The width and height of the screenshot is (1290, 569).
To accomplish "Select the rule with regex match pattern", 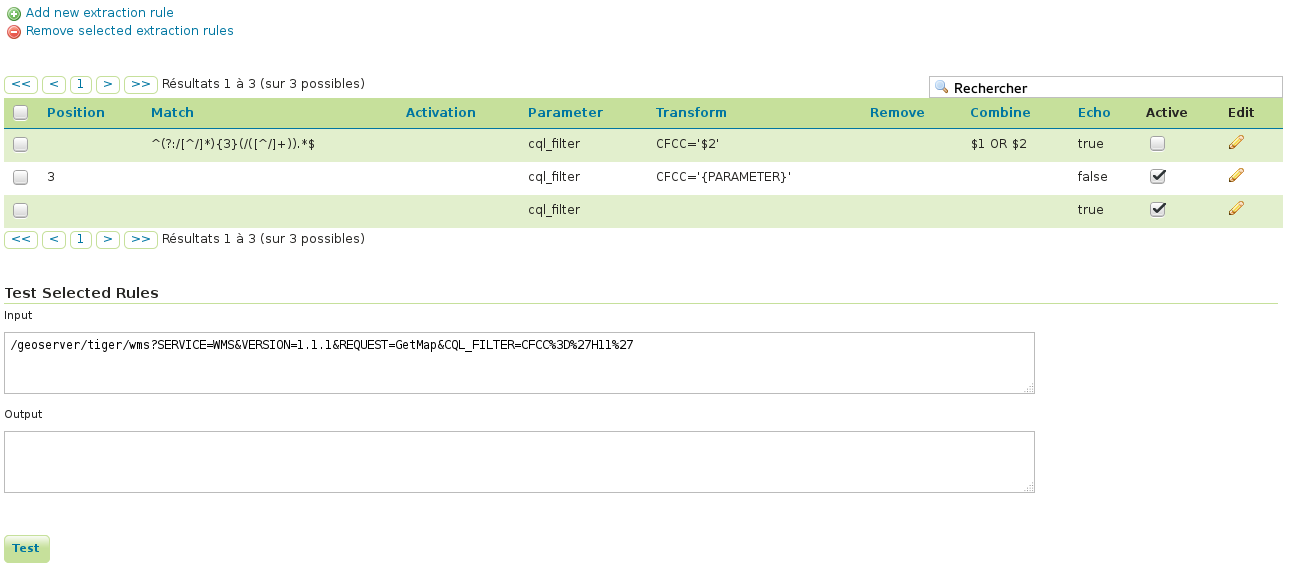I will click(x=21, y=144).
